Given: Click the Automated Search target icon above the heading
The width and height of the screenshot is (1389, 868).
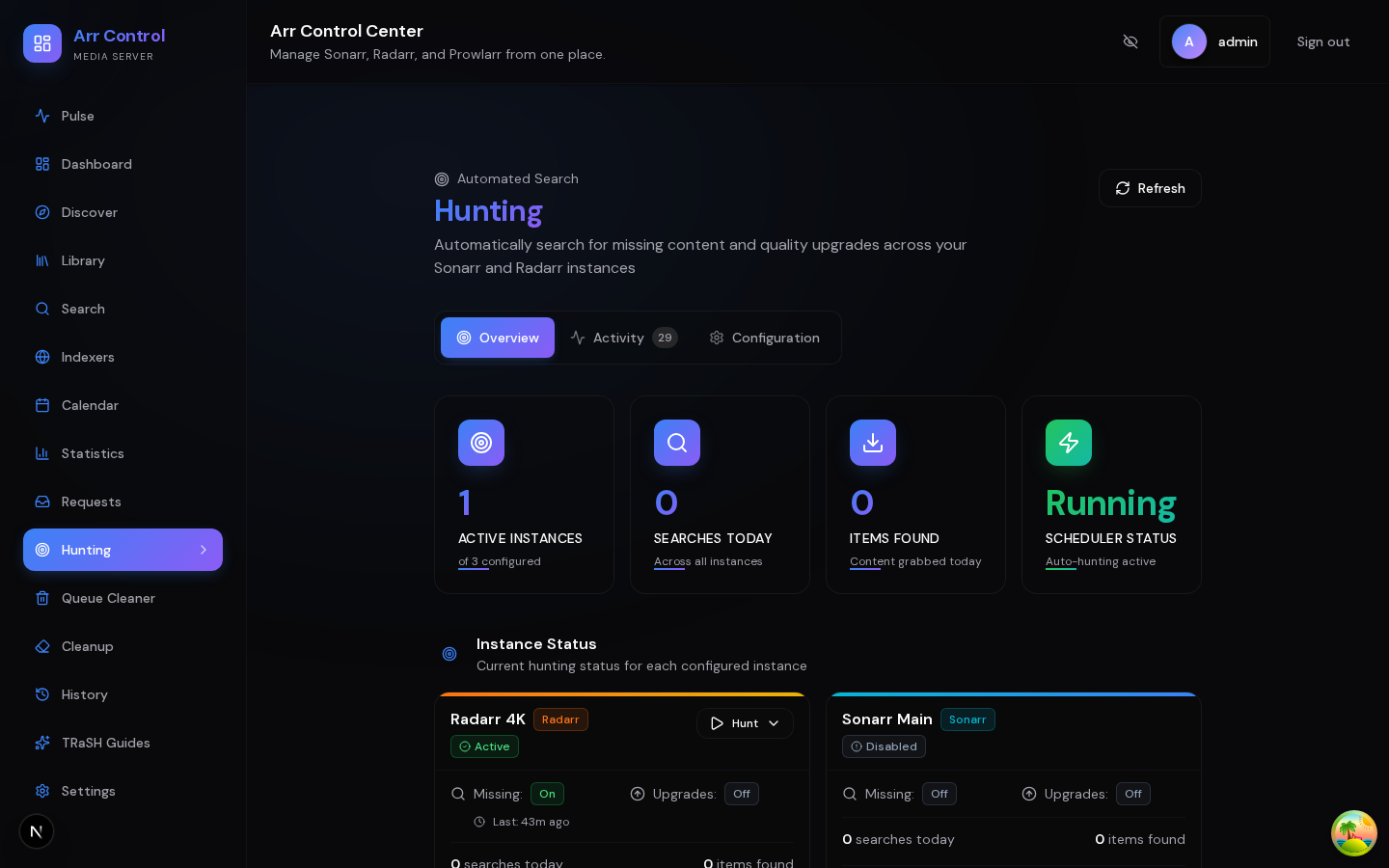Looking at the screenshot, I should (x=442, y=179).
